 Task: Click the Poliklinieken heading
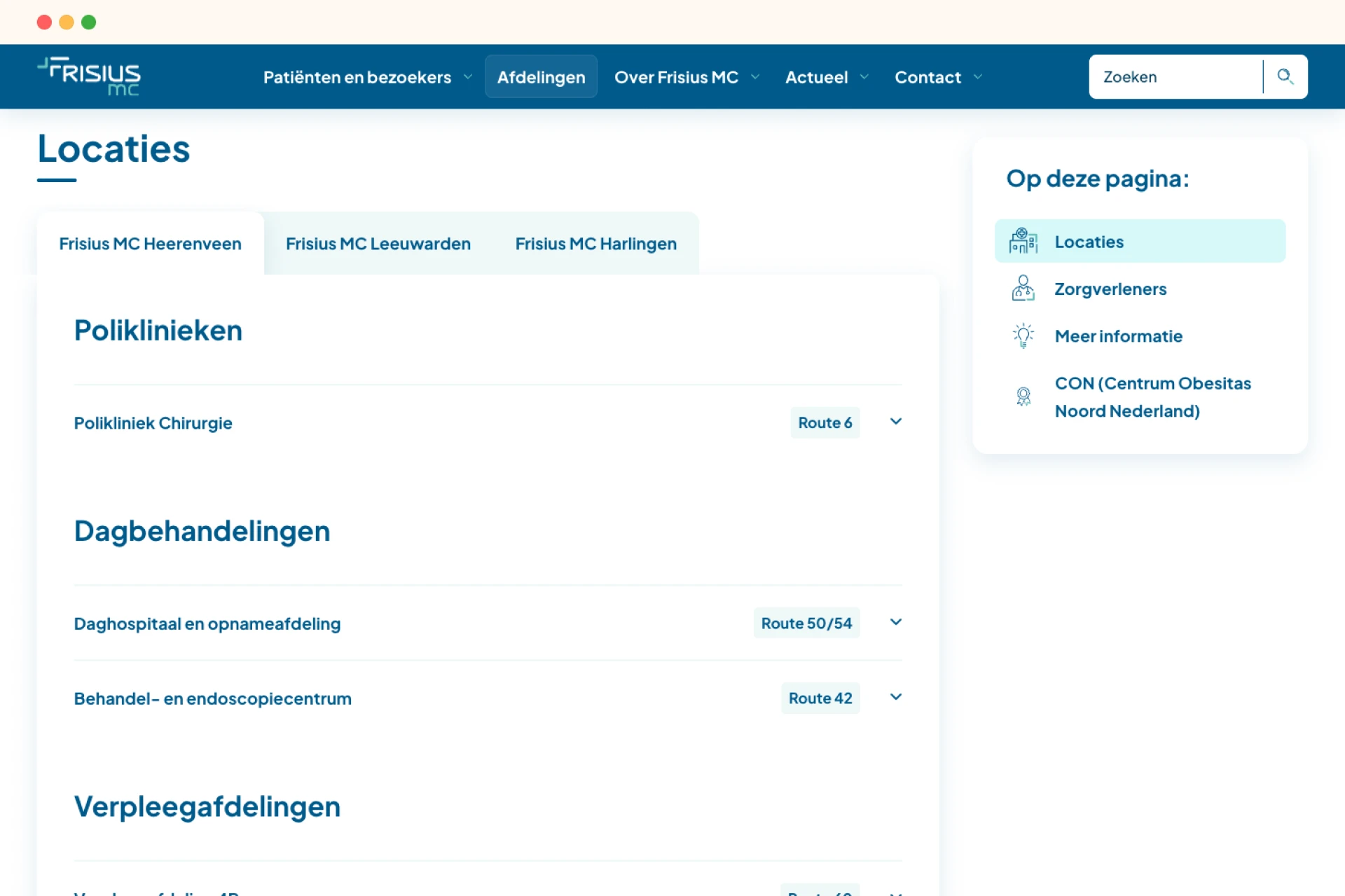pyautogui.click(x=158, y=330)
